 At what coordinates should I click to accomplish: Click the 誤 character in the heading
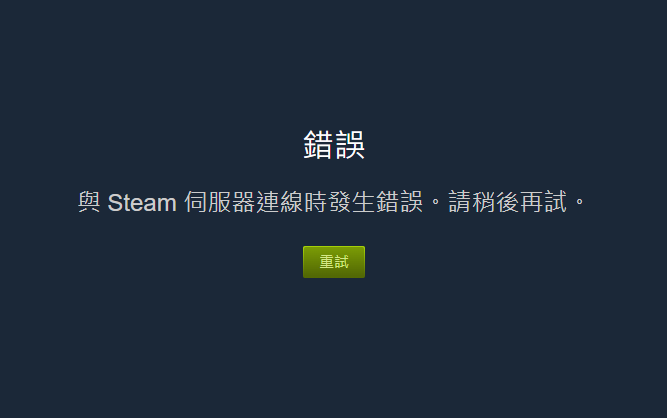coord(350,145)
